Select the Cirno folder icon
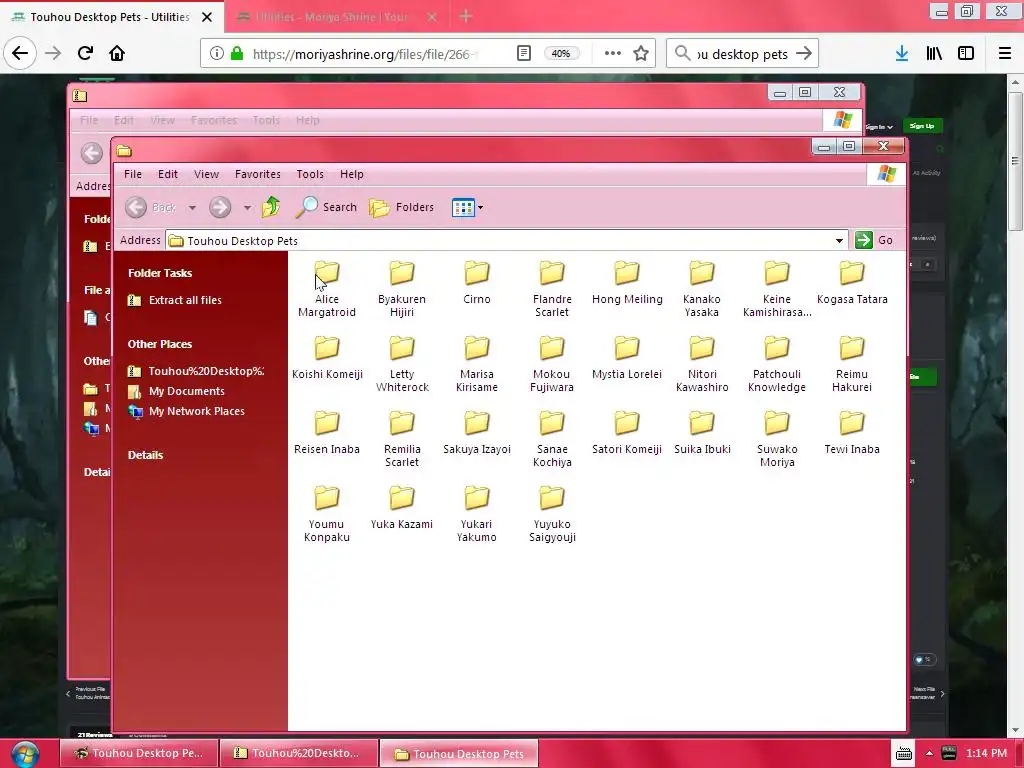Viewport: 1024px width, 768px height. (477, 273)
